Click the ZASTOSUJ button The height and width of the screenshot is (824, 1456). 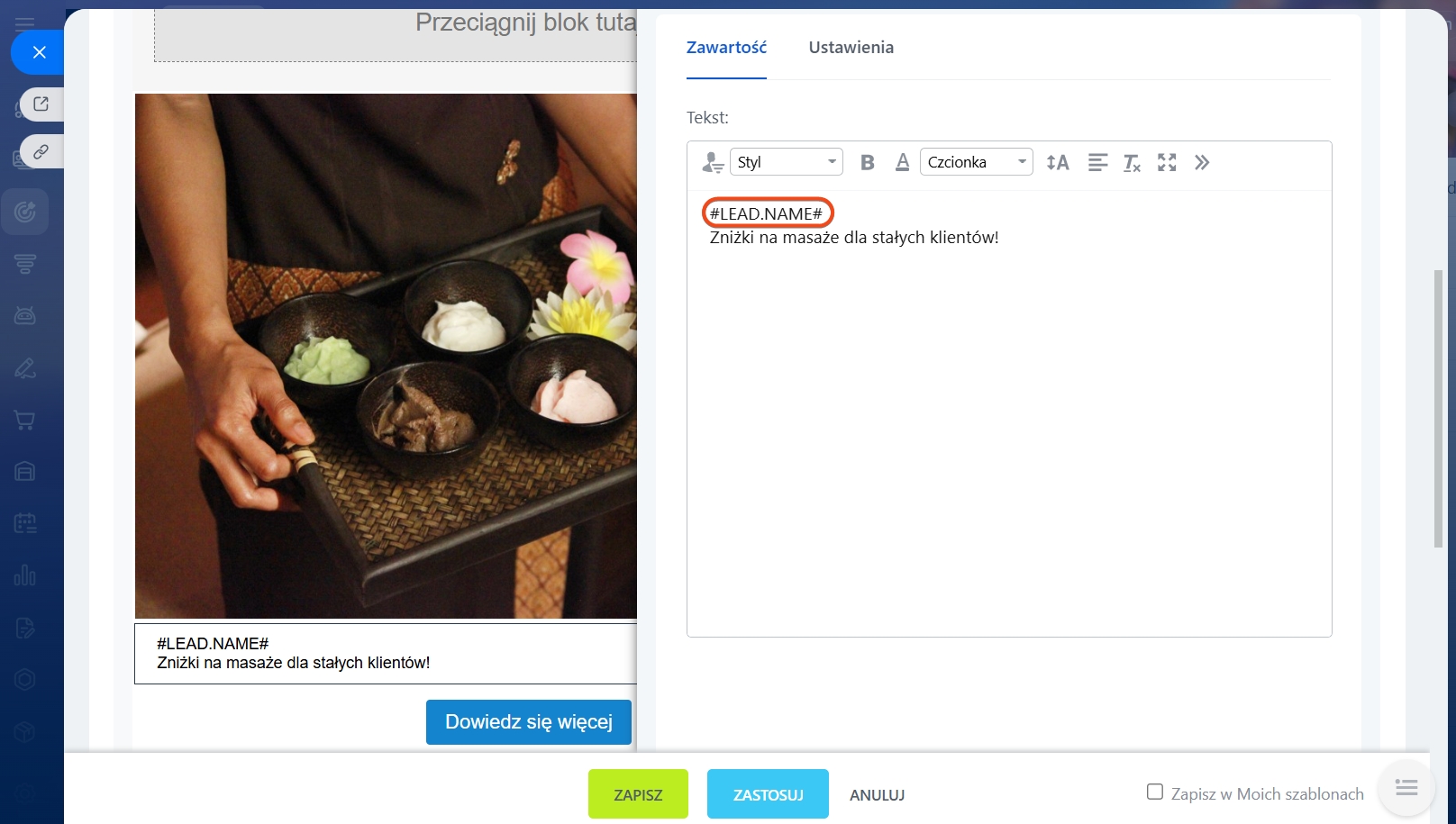tap(768, 794)
